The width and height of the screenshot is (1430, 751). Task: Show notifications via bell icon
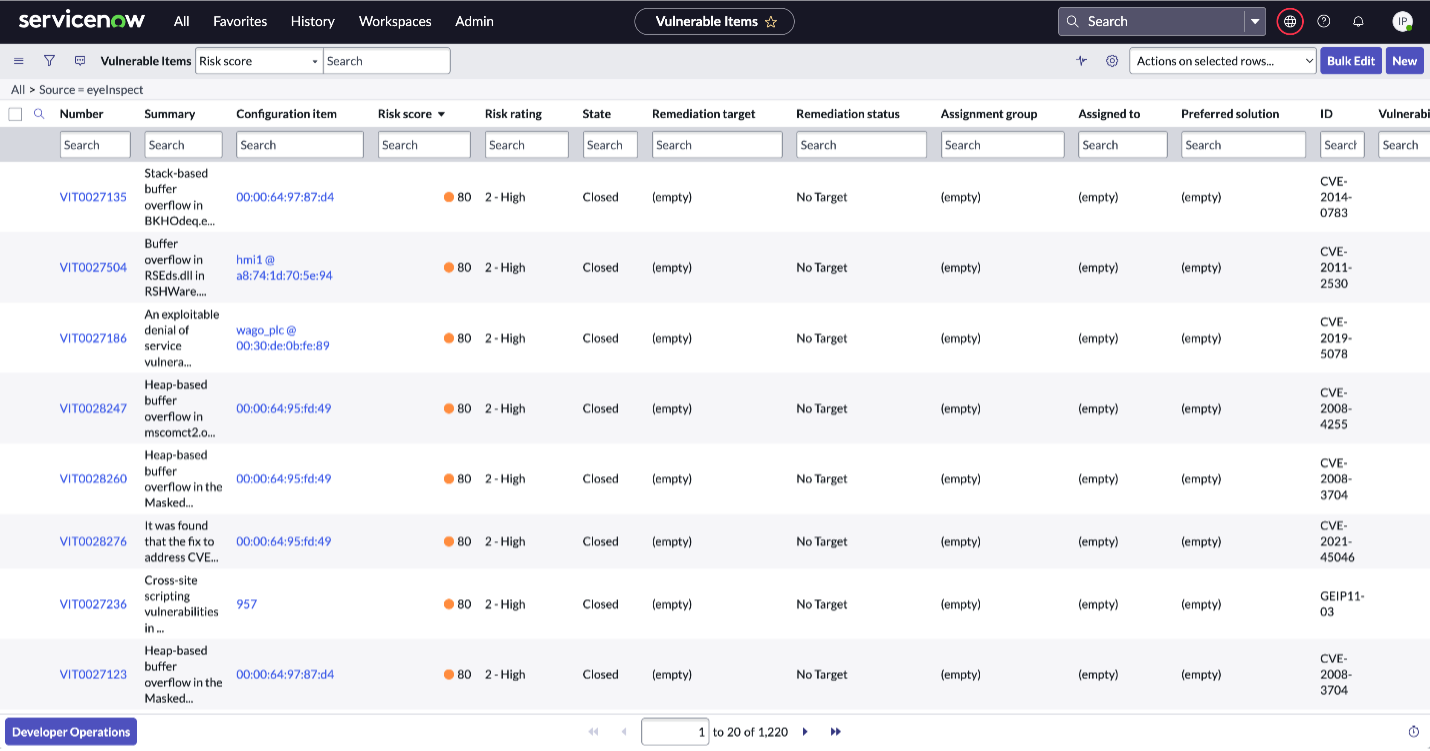click(x=1358, y=21)
